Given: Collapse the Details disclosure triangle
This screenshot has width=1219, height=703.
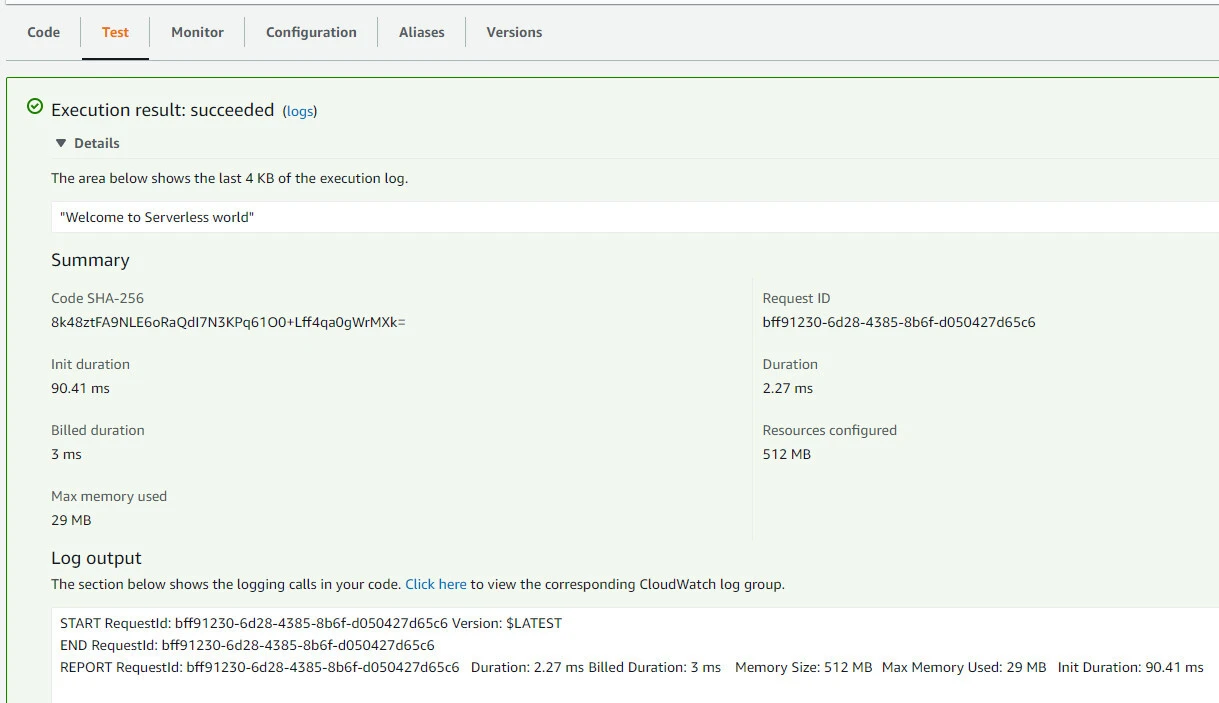Looking at the screenshot, I should [x=61, y=143].
